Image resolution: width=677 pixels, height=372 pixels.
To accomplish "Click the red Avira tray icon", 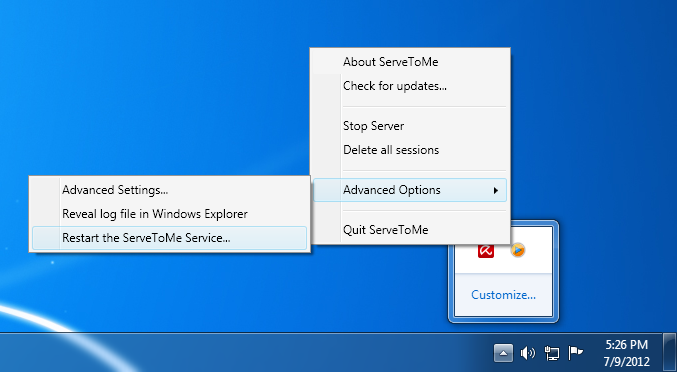I will [x=486, y=250].
